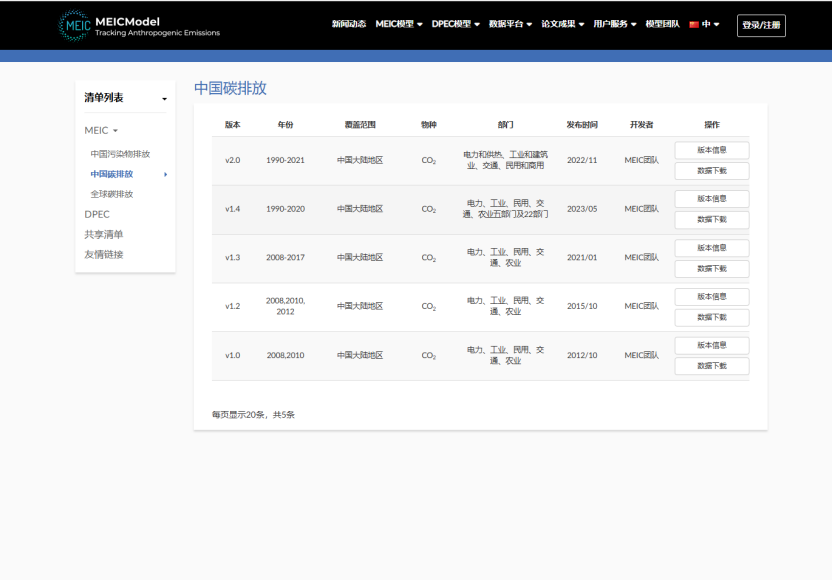Open the language flag selector

pos(704,25)
